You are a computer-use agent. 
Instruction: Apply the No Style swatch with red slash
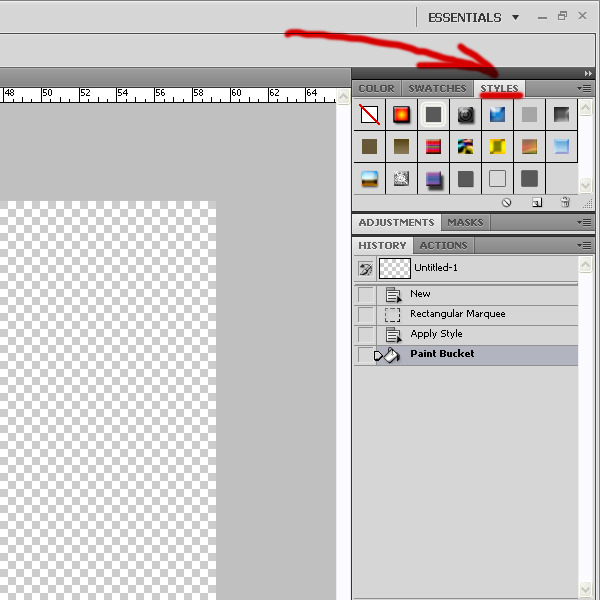(369, 114)
